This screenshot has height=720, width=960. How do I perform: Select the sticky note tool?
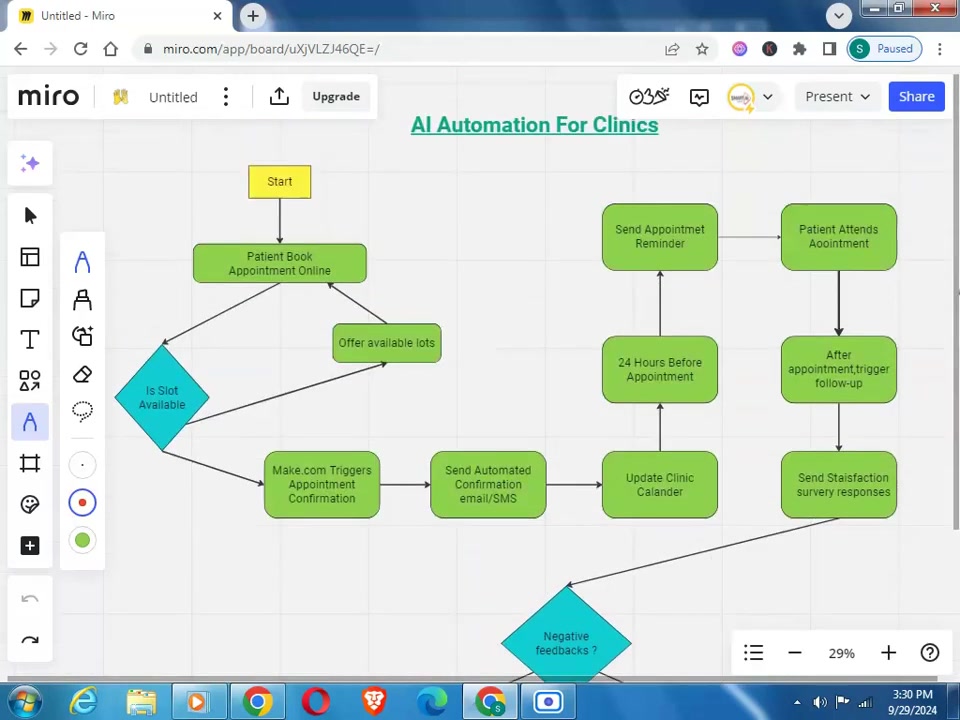point(29,298)
